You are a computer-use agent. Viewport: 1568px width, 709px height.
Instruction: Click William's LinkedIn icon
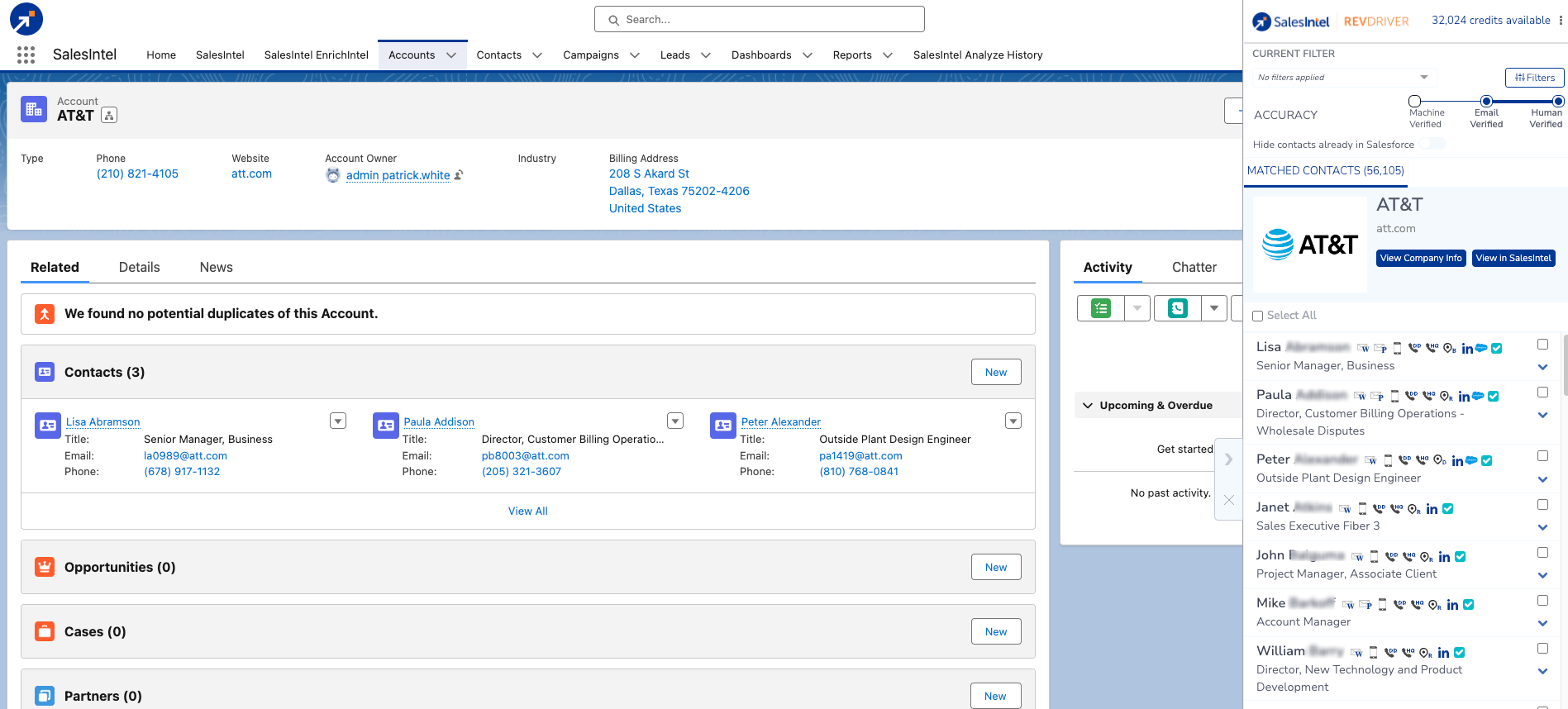tap(1443, 652)
